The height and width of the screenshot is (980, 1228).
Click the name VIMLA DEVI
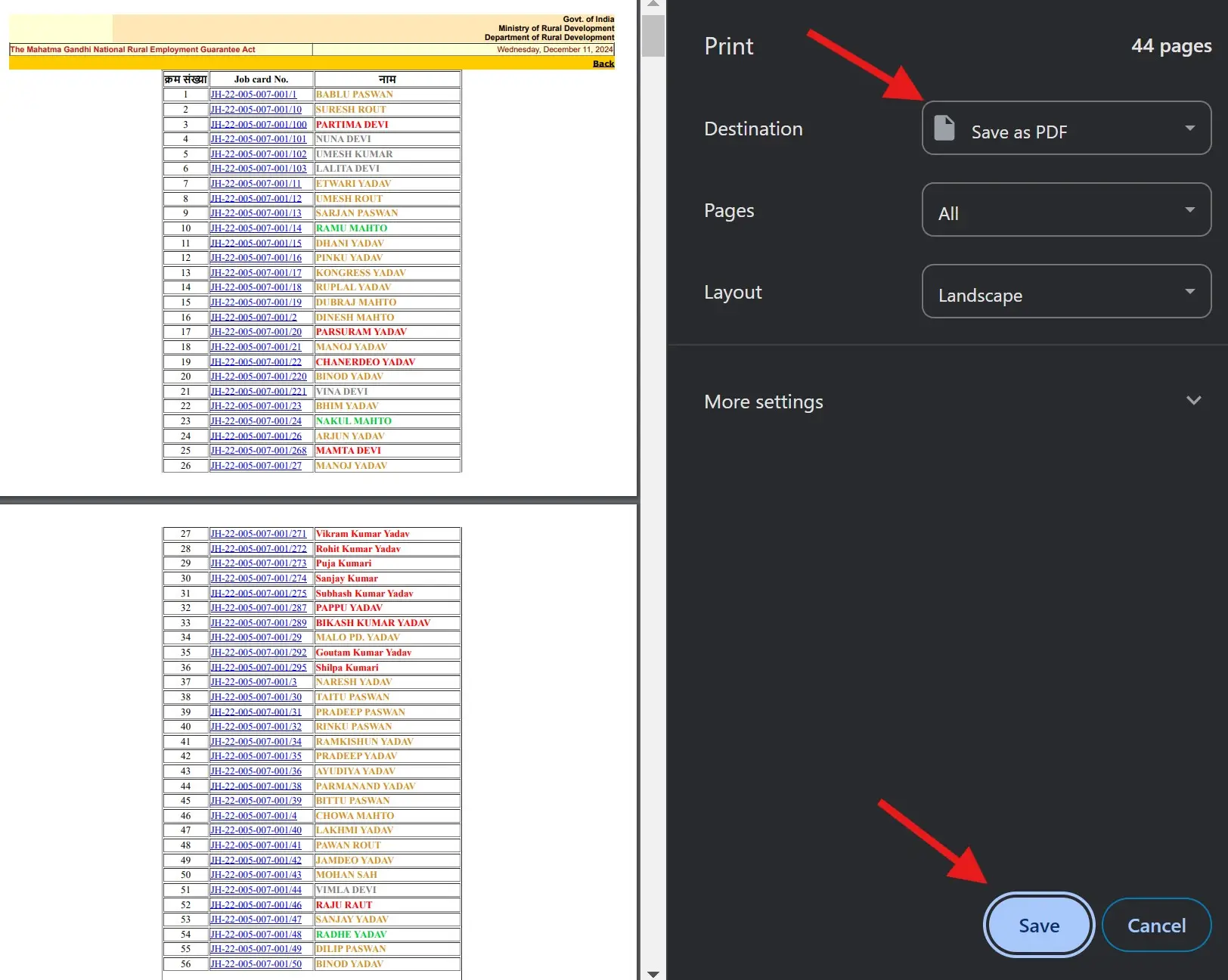346,890
